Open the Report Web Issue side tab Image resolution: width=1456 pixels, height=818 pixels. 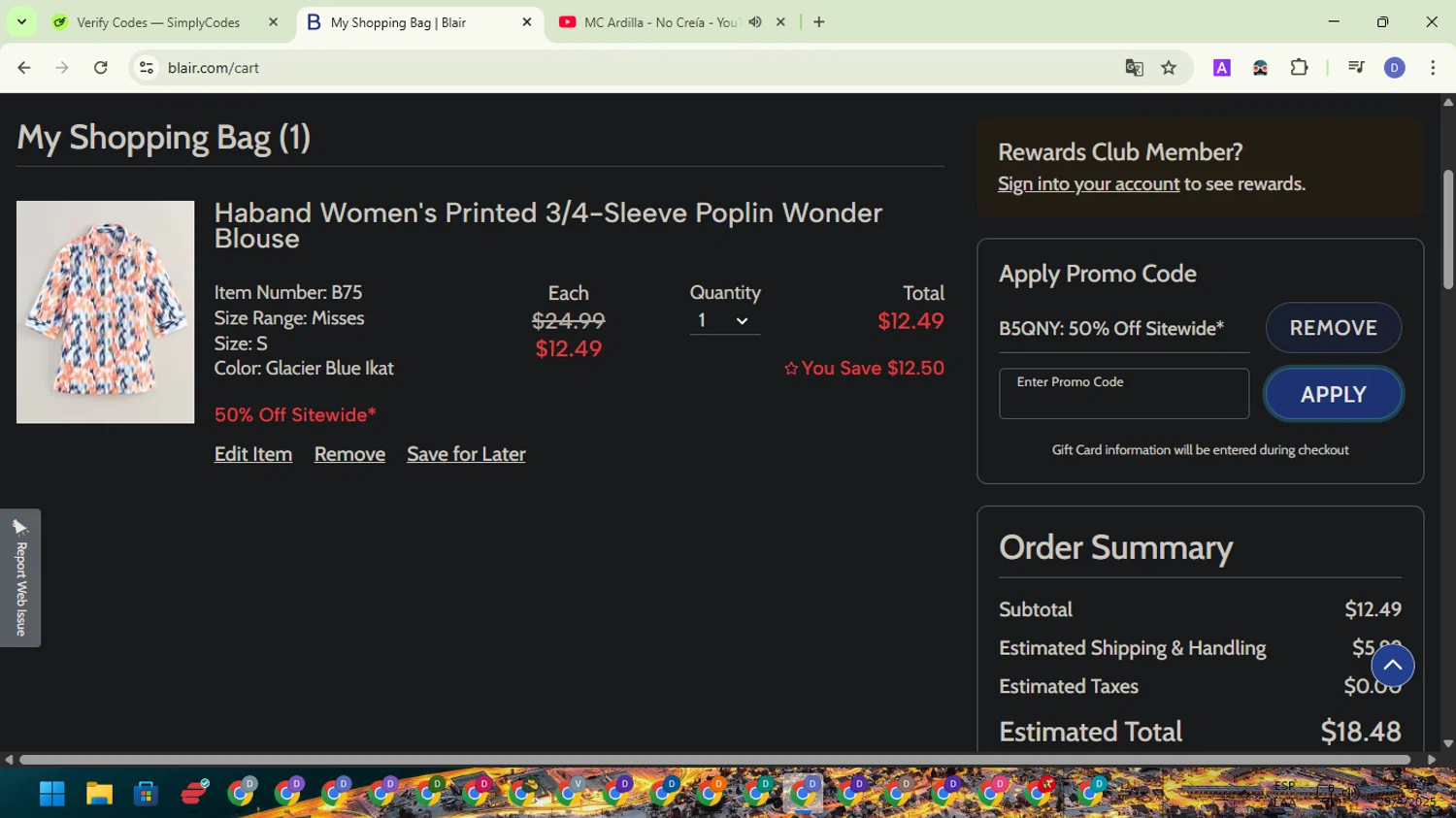pos(20,577)
